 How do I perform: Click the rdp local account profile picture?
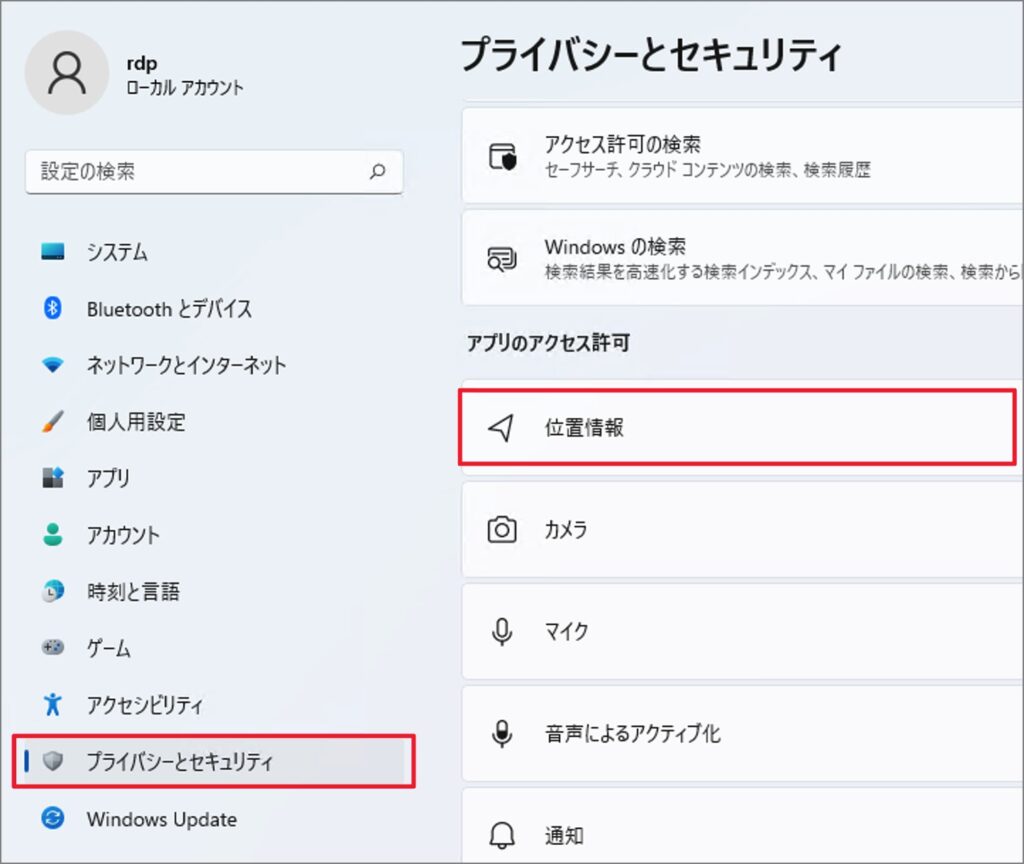coord(66,73)
